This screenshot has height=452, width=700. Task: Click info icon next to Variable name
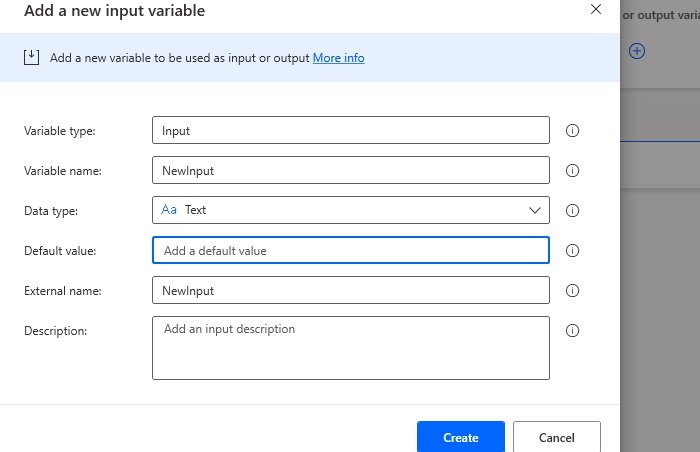pyautogui.click(x=572, y=171)
